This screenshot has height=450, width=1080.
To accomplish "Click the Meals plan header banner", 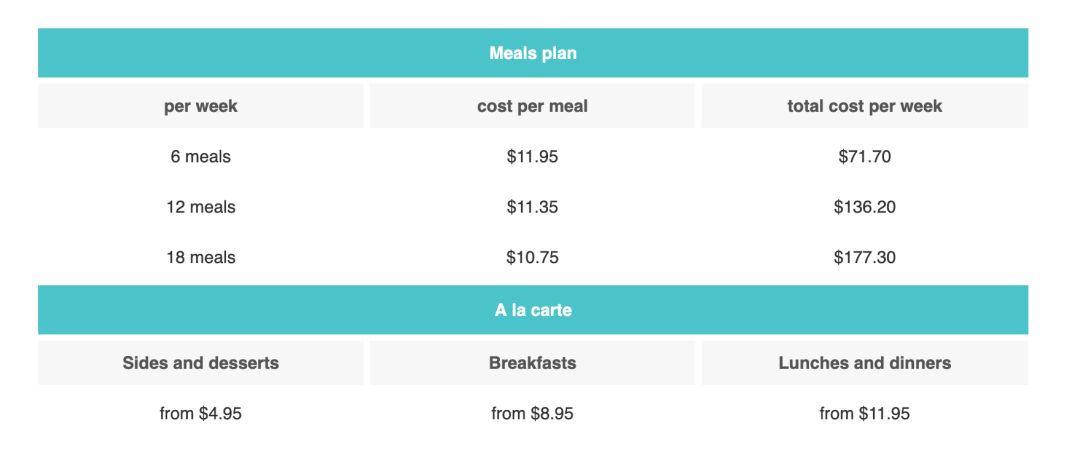I will [x=532, y=53].
